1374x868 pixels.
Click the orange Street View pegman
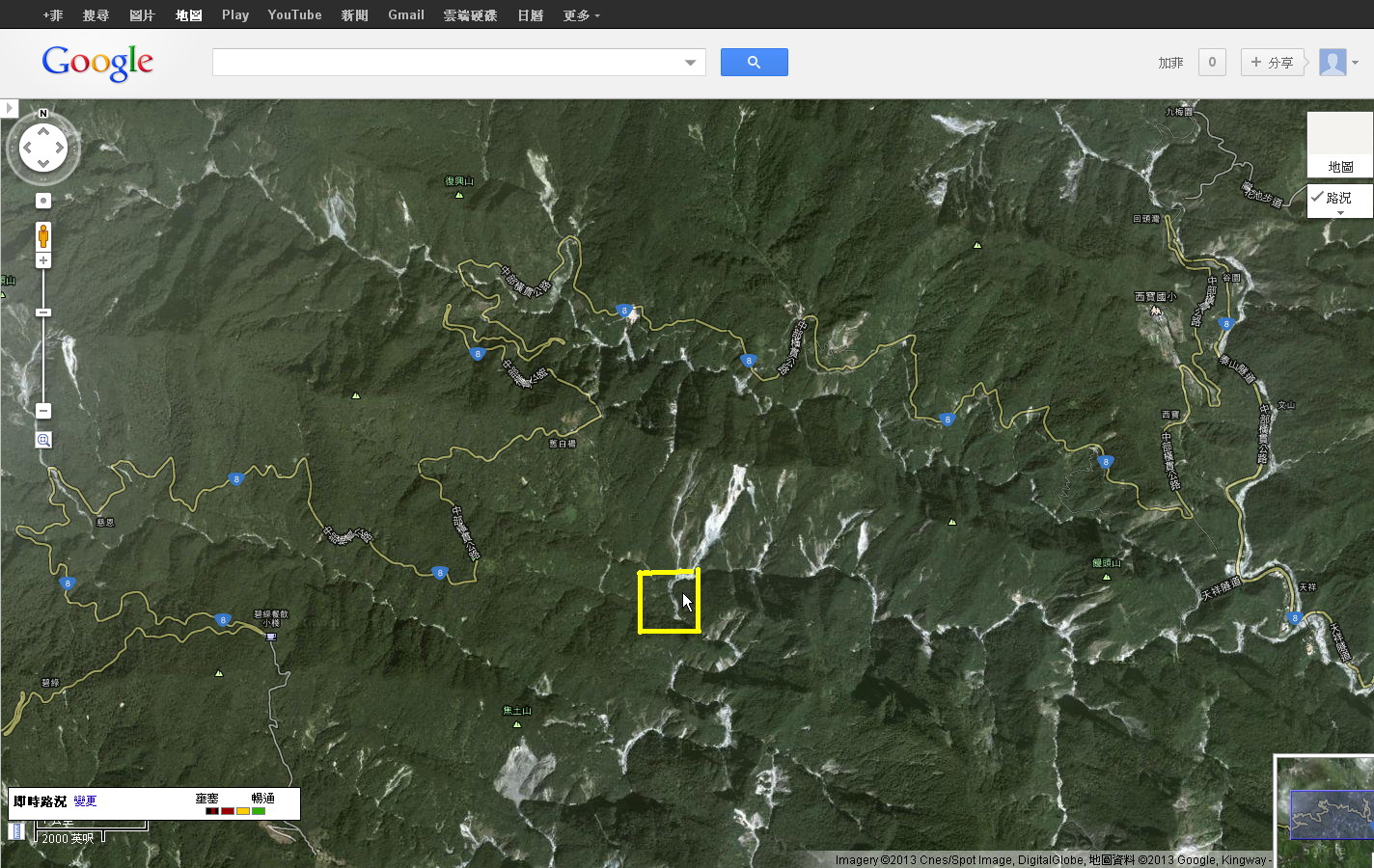pyautogui.click(x=43, y=235)
